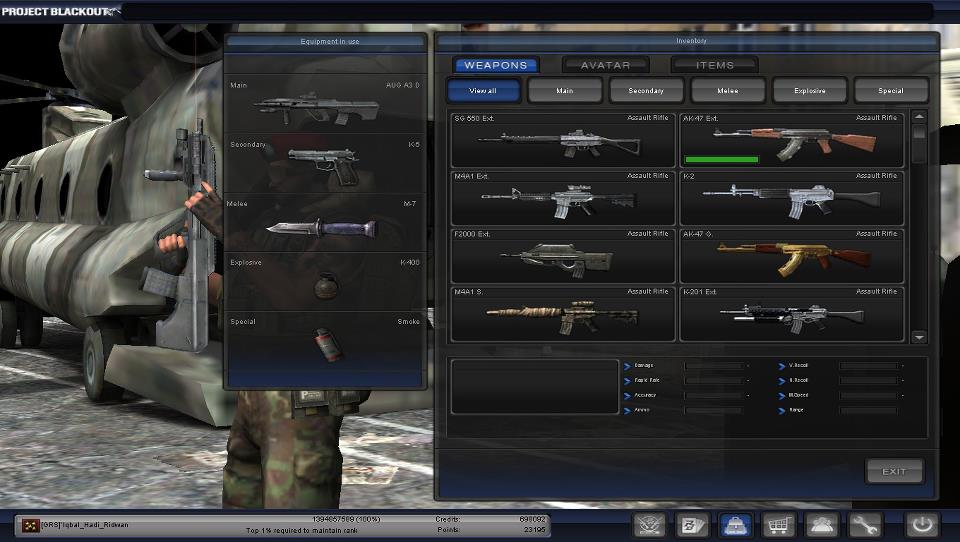Click the EXIT button
Image resolution: width=960 pixels, height=542 pixels.
pos(894,471)
